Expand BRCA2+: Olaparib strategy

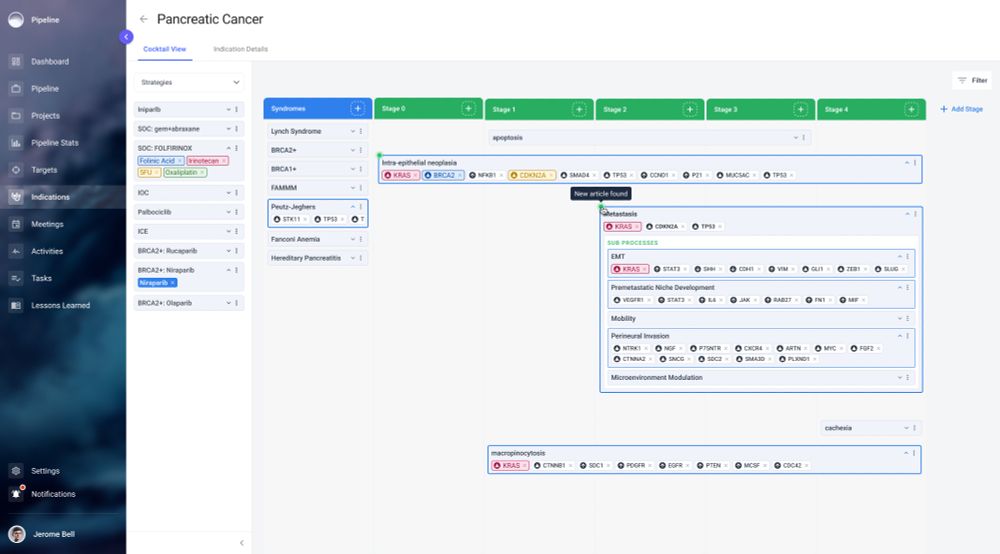tap(228, 303)
